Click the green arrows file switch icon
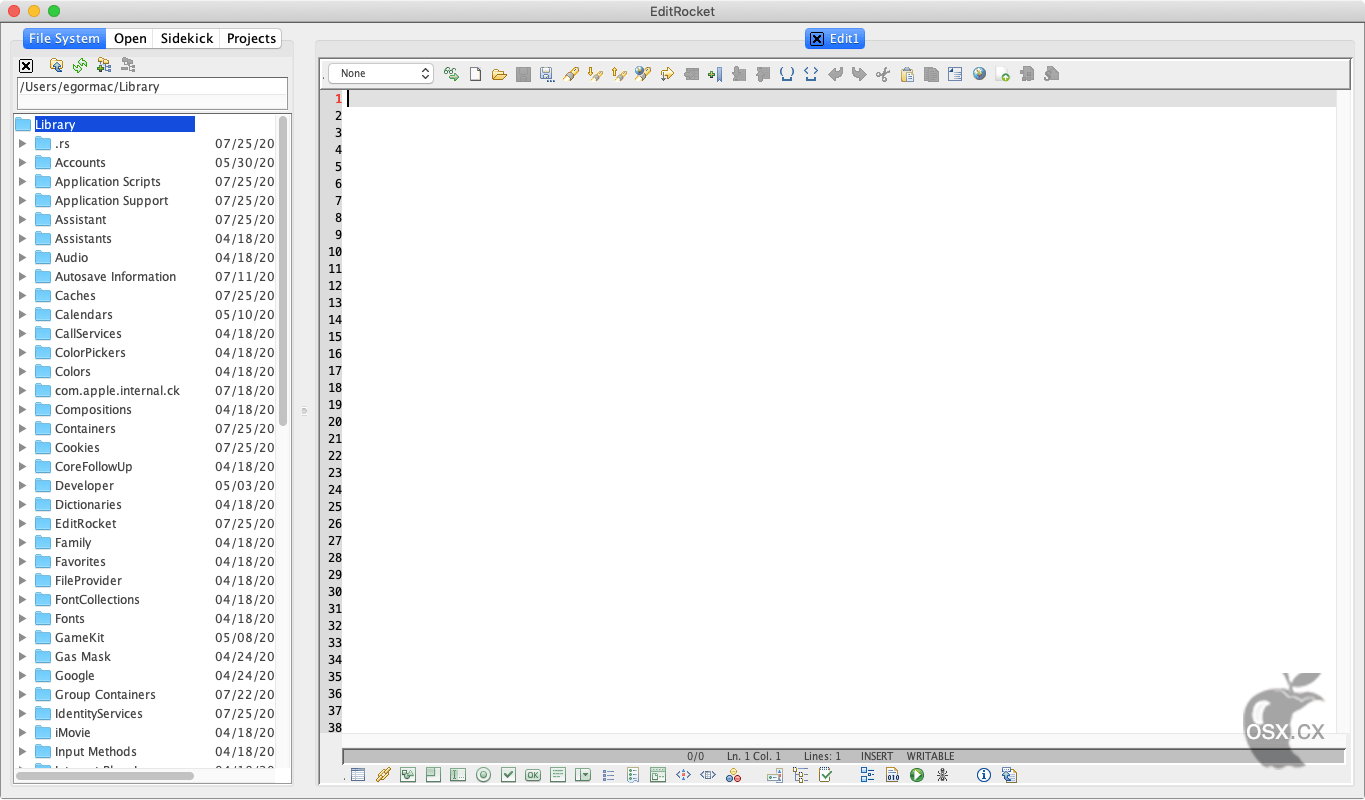Image resolution: width=1365 pixels, height=800 pixels. (451, 74)
